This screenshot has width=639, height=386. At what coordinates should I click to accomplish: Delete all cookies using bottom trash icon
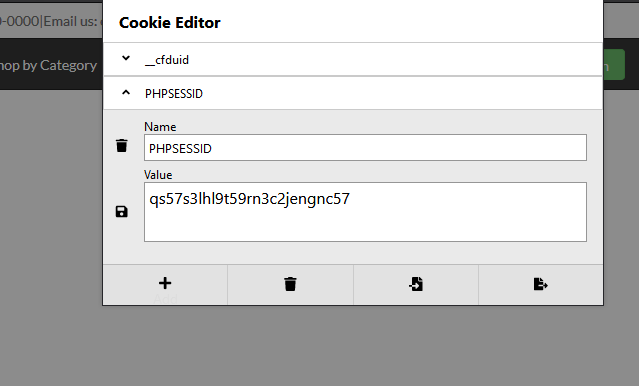[290, 284]
